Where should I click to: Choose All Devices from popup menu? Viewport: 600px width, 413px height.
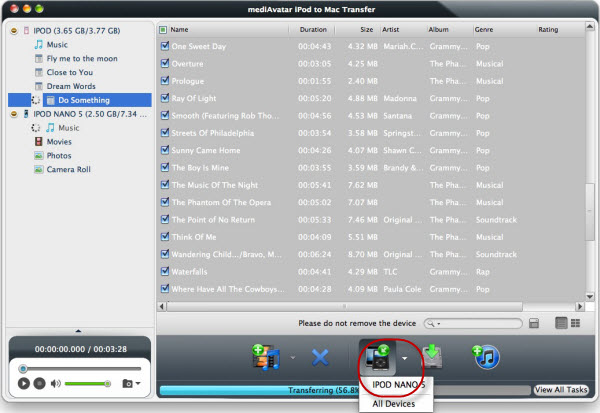pyautogui.click(x=394, y=404)
